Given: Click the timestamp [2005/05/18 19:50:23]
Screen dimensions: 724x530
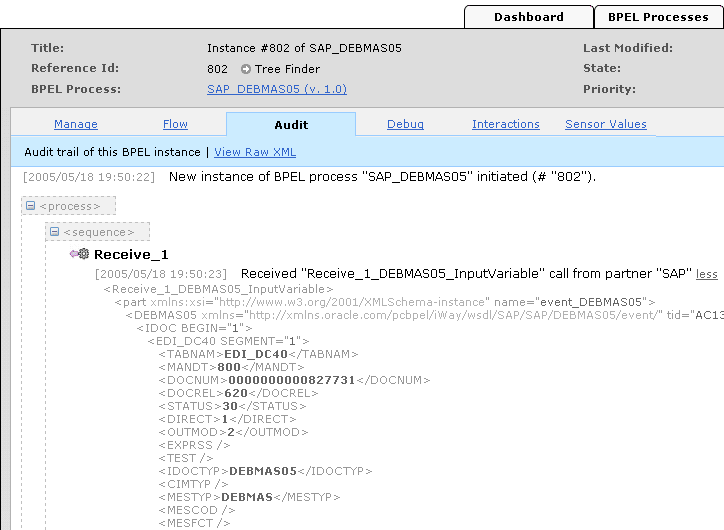Looking at the screenshot, I should coord(161,274).
